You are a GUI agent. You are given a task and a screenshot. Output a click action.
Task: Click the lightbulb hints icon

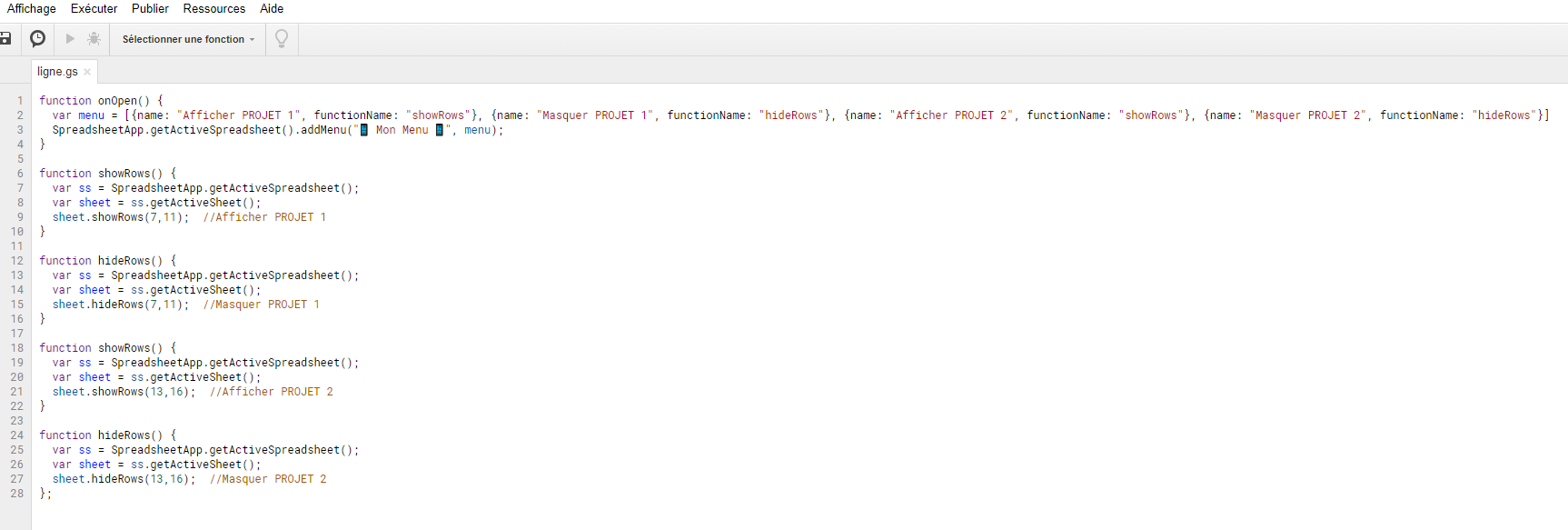(x=282, y=38)
